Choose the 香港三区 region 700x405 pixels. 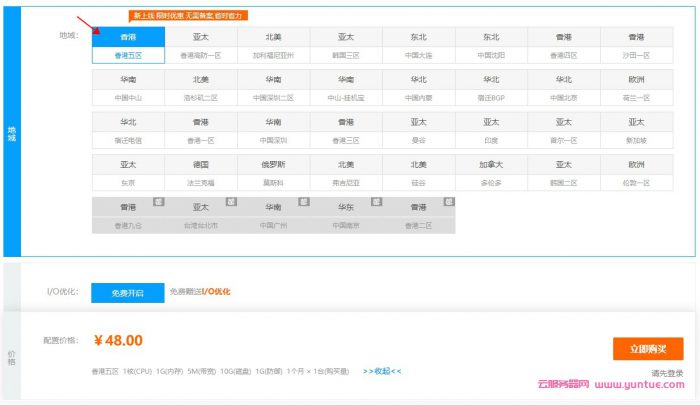pyautogui.click(x=346, y=130)
